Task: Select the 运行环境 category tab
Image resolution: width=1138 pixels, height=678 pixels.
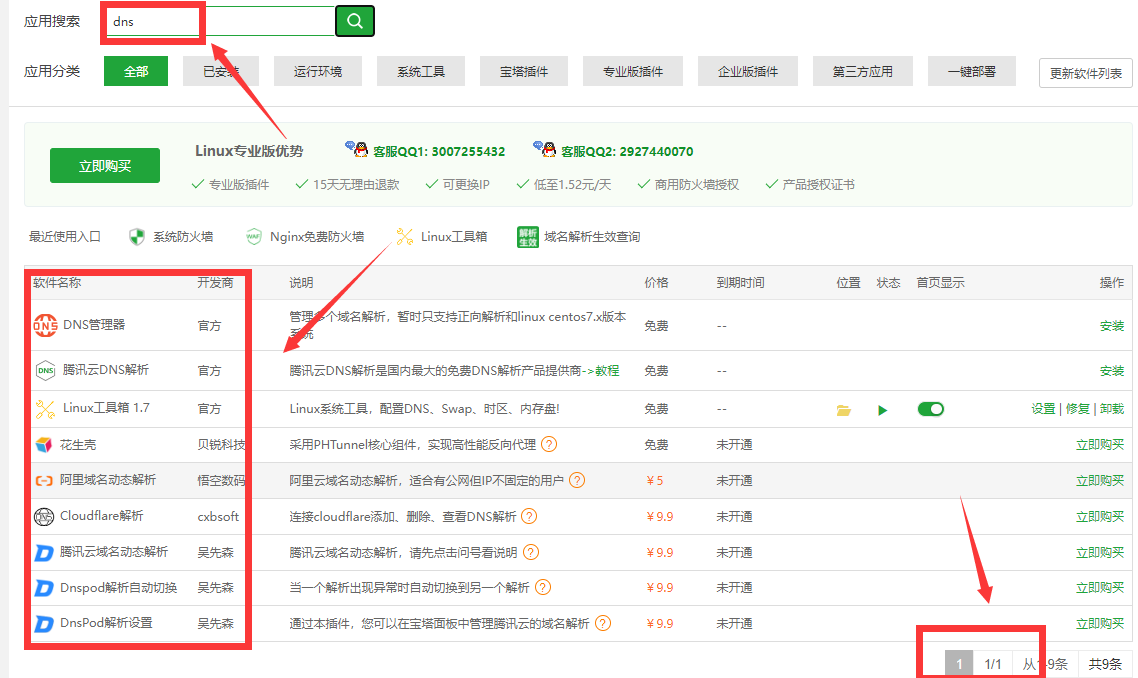Action: tap(318, 71)
